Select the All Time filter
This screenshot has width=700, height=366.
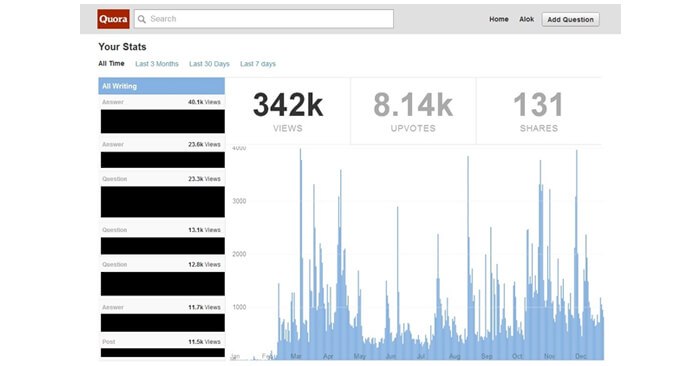point(111,63)
